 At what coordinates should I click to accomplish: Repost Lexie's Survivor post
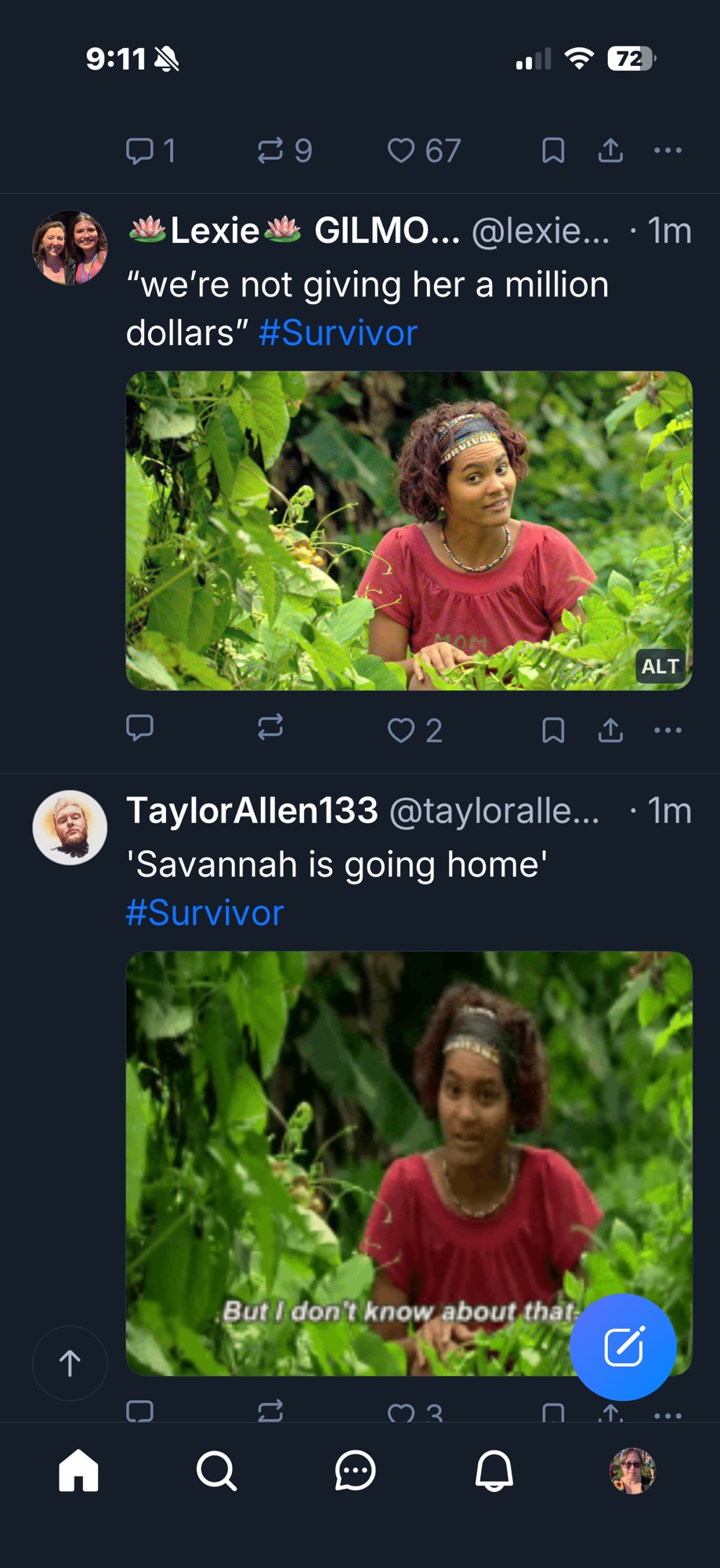pyautogui.click(x=270, y=728)
